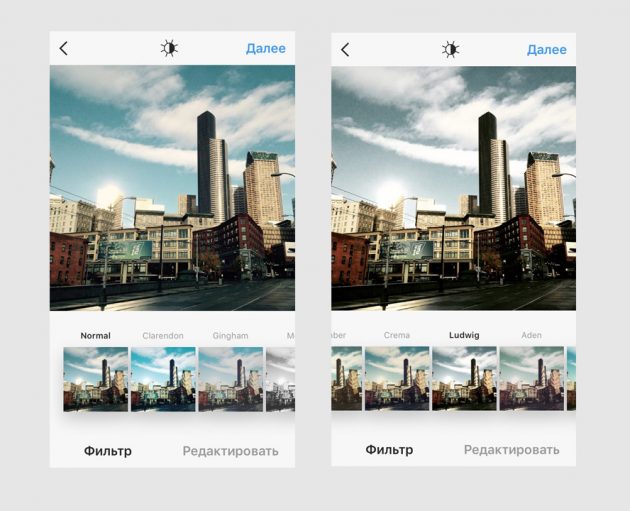This screenshot has height=511, width=630.
Task: Tap the back arrow on the right screen
Action: tap(345, 49)
